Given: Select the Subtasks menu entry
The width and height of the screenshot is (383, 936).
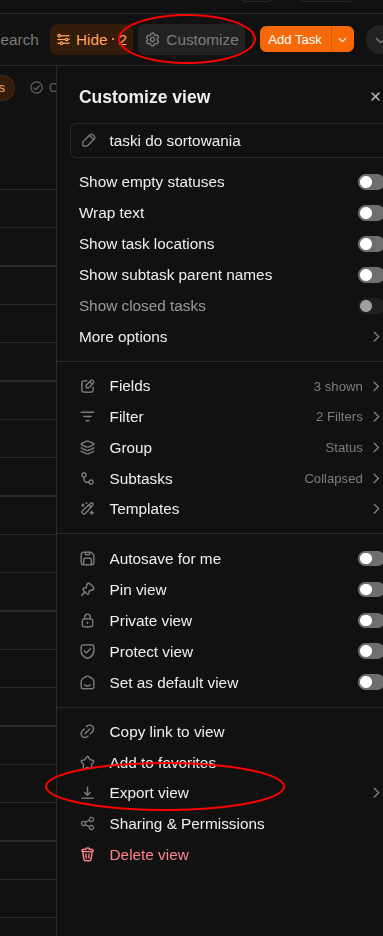Looking at the screenshot, I should point(141,479).
